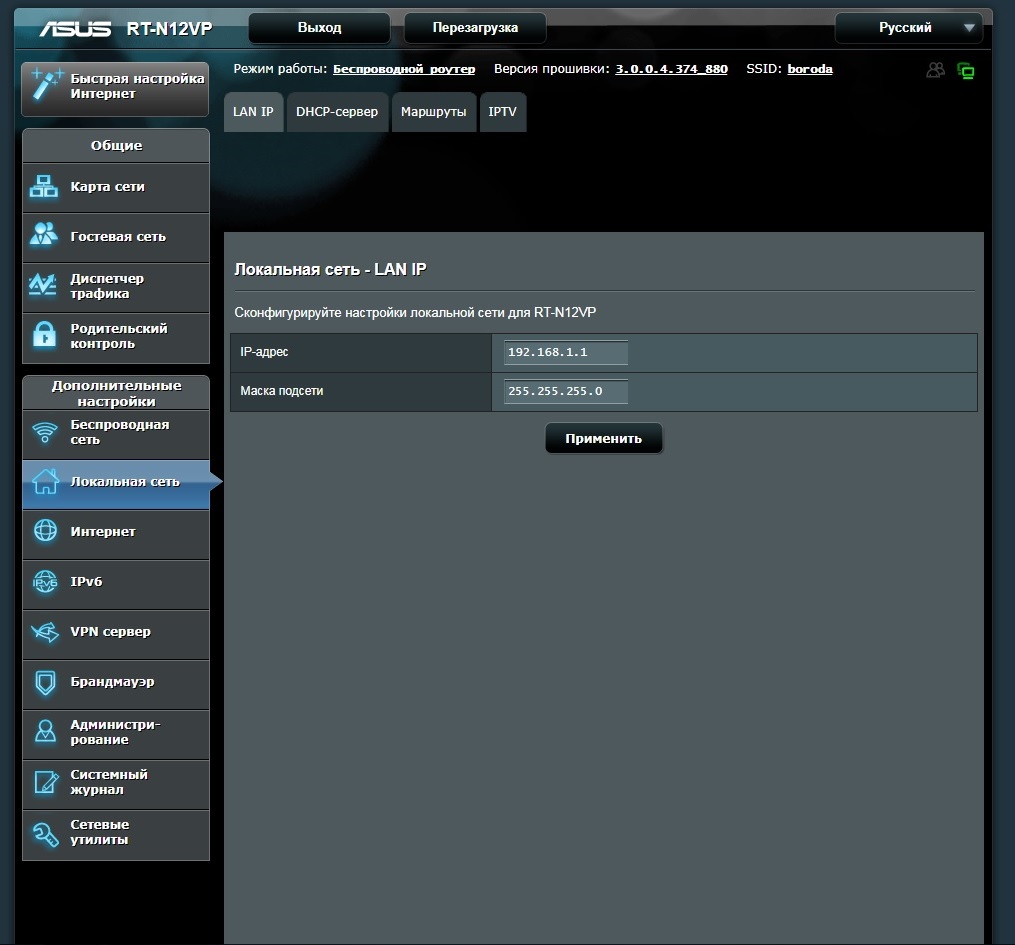
Task: Switch to the LAN IP tab
Action: (x=253, y=112)
